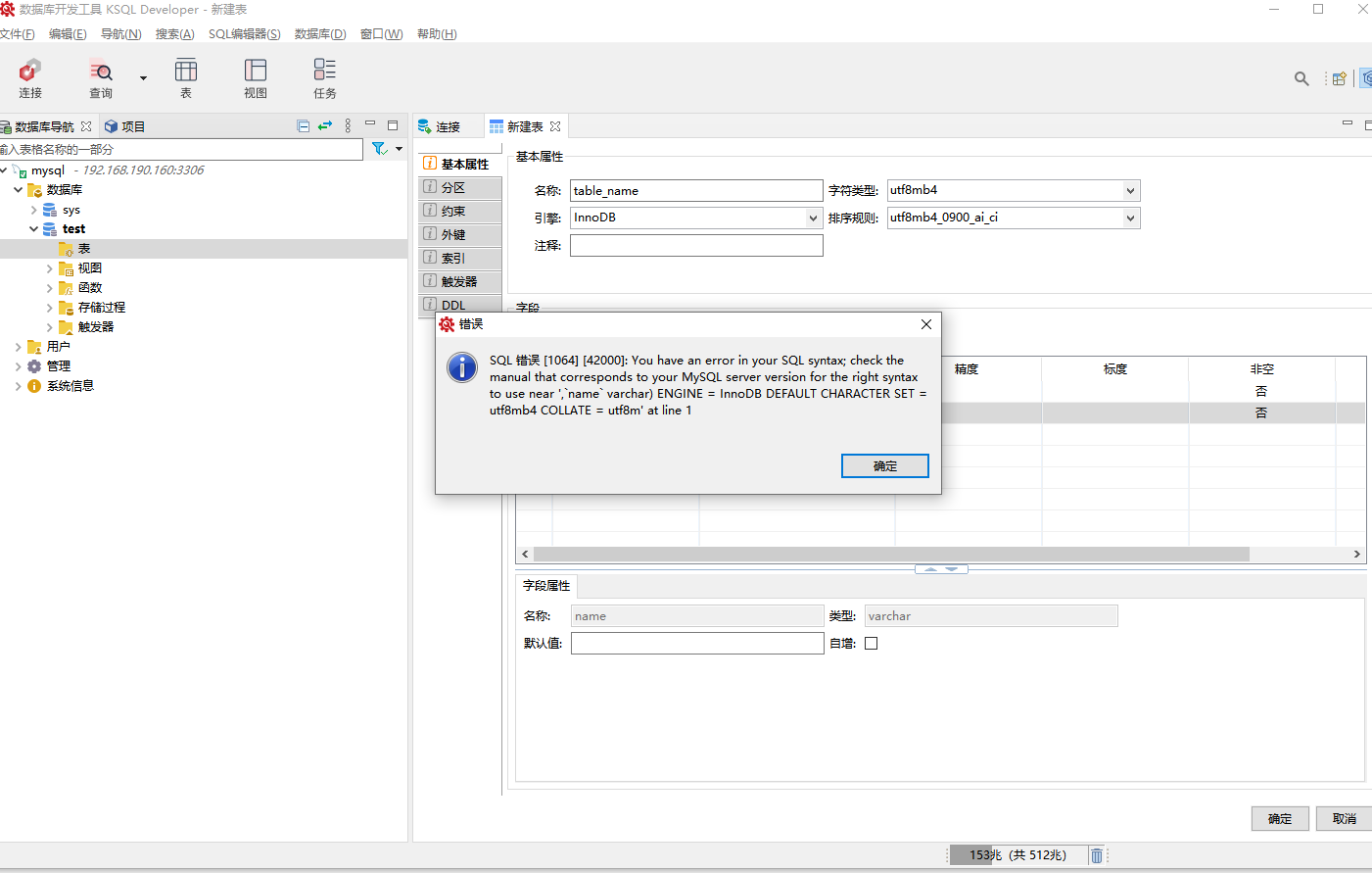Click the filter funnel icon in navigator
Screen dimensions: 1372x873
coord(379,149)
